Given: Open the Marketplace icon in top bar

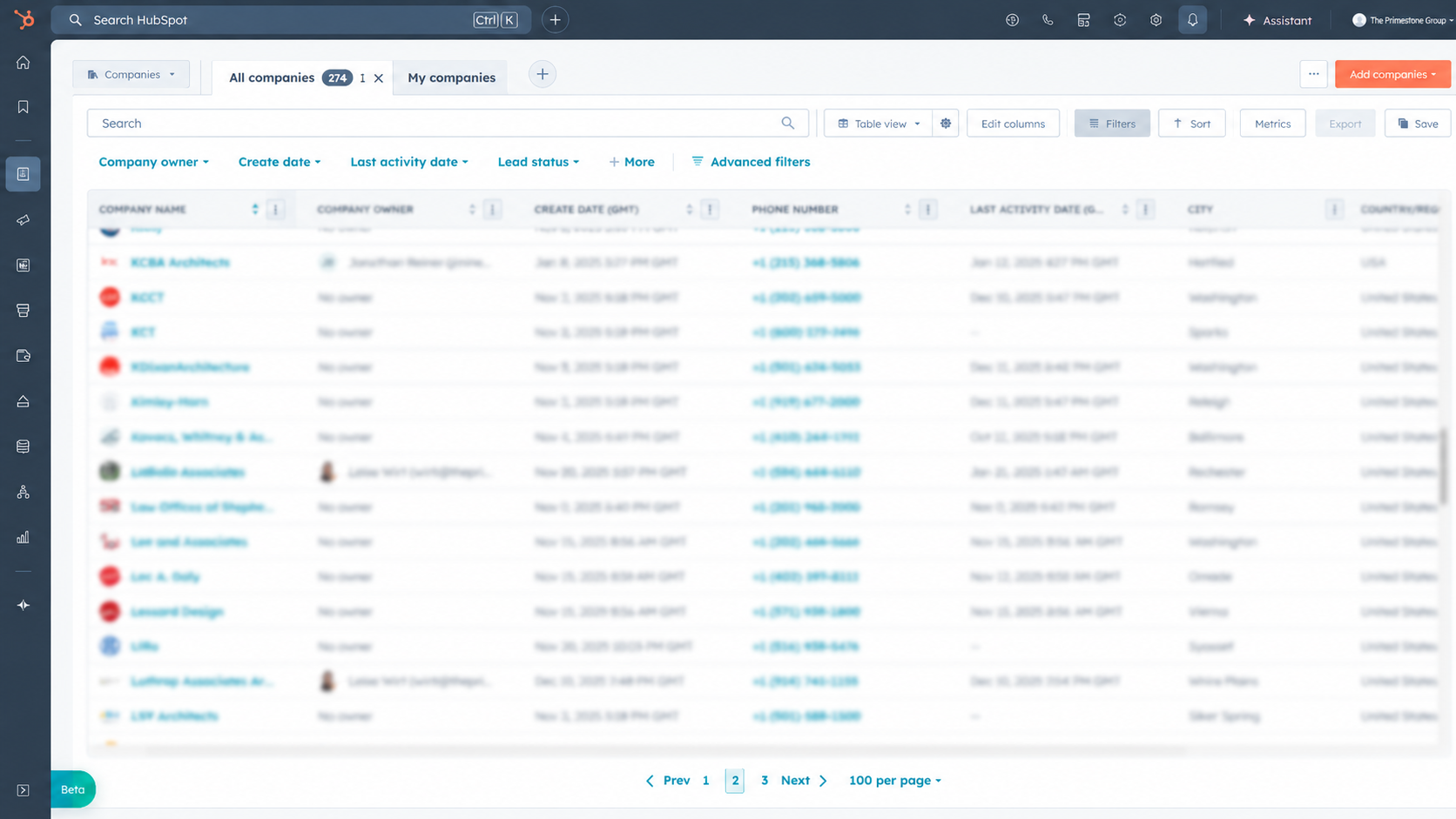Looking at the screenshot, I should click(1083, 20).
